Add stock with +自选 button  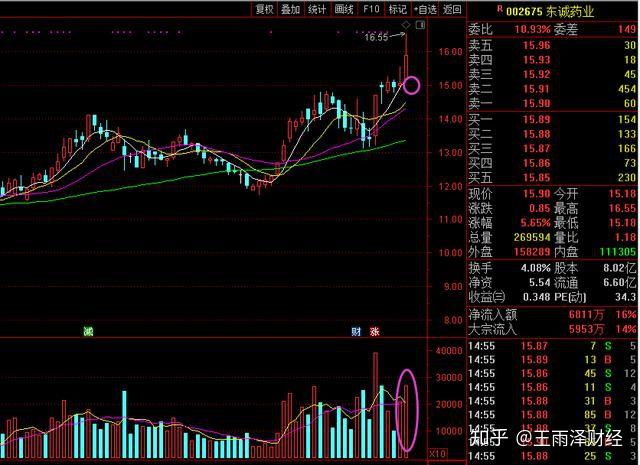point(425,9)
